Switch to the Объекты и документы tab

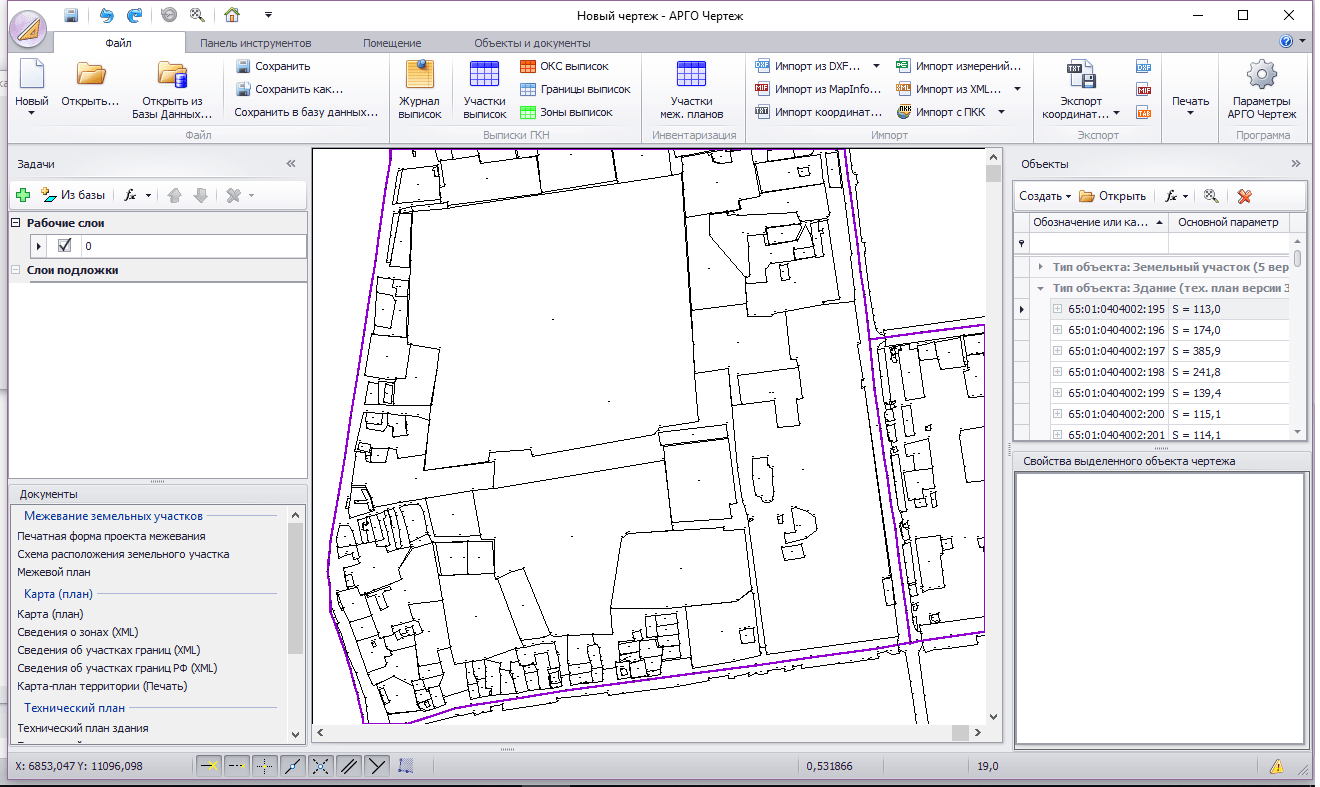532,43
